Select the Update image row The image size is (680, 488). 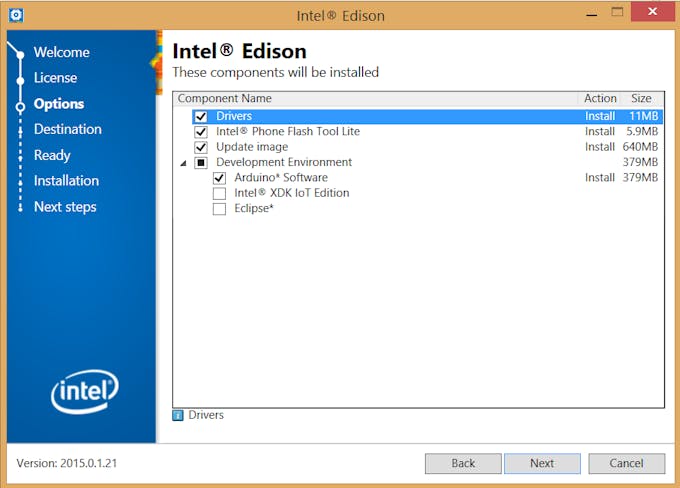click(x=427, y=147)
